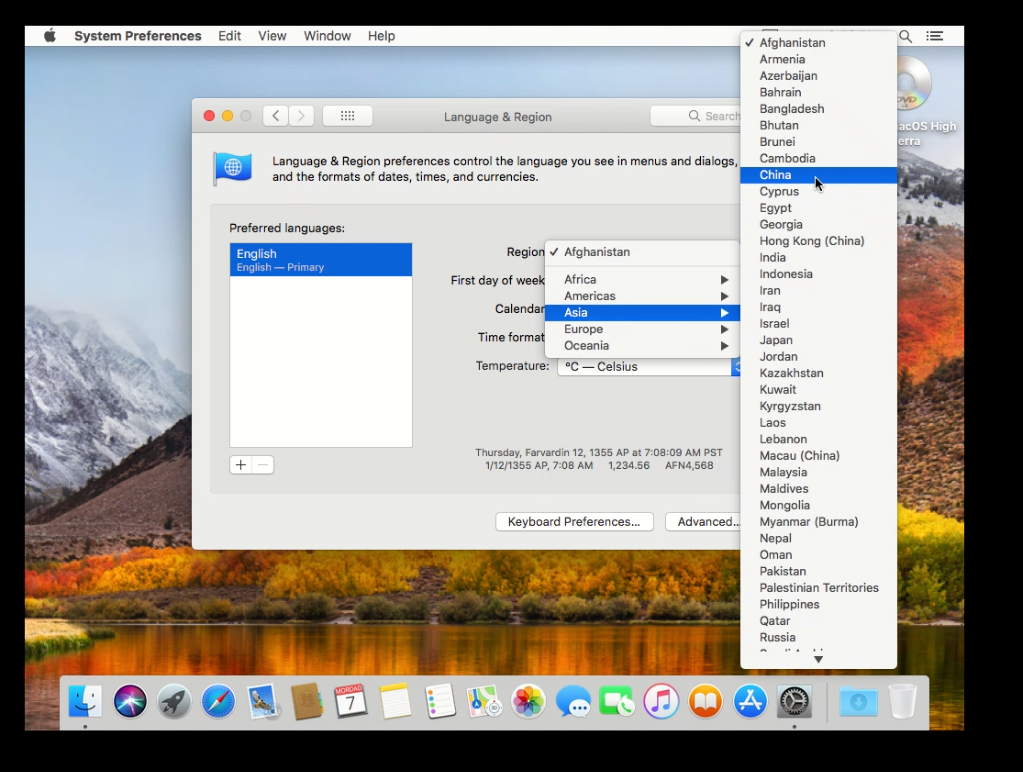This screenshot has width=1023, height=772.
Task: Choose Kazakhstan from the country list
Action: pos(818,373)
